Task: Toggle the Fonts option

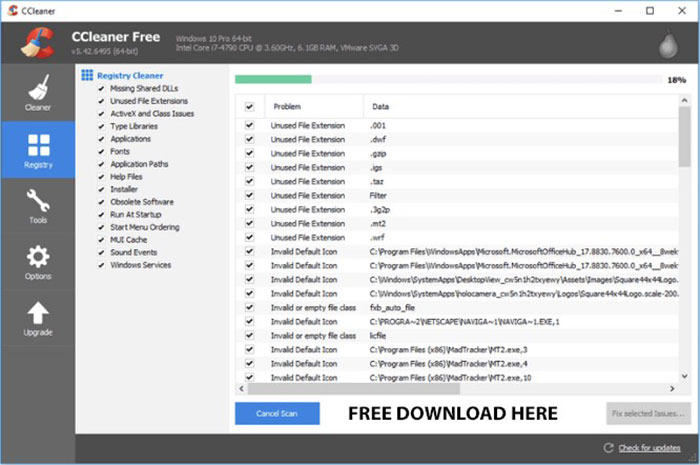Action: [101, 152]
